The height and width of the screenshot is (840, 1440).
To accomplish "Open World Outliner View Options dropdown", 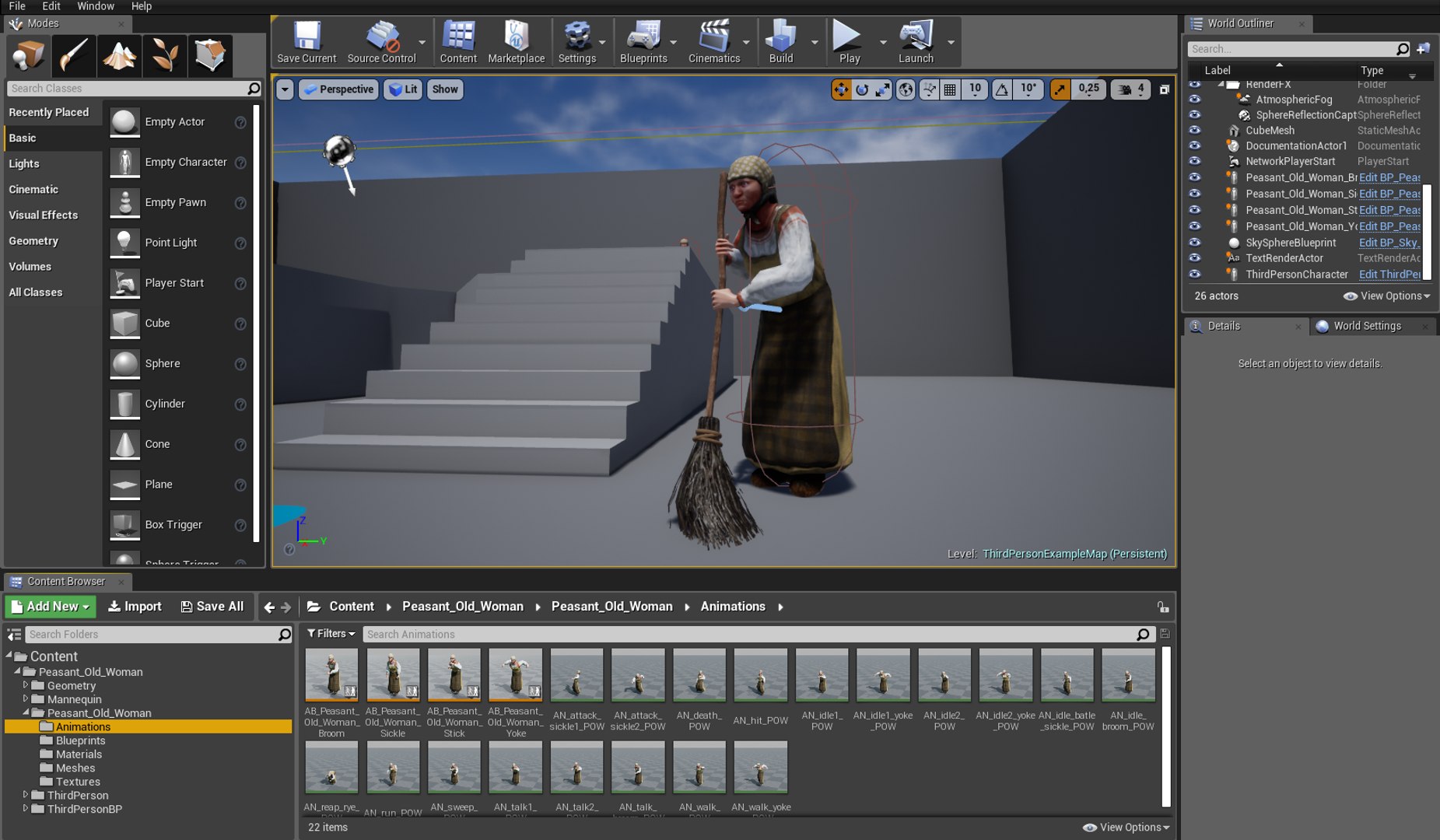I will click(x=1386, y=296).
